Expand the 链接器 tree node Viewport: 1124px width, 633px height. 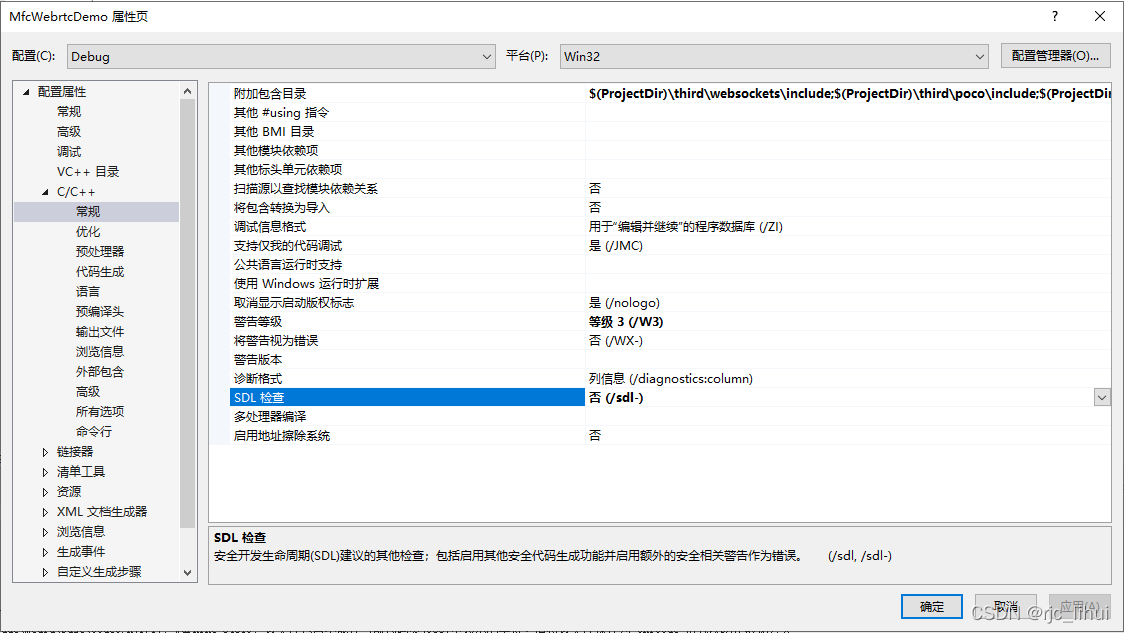[x=44, y=451]
